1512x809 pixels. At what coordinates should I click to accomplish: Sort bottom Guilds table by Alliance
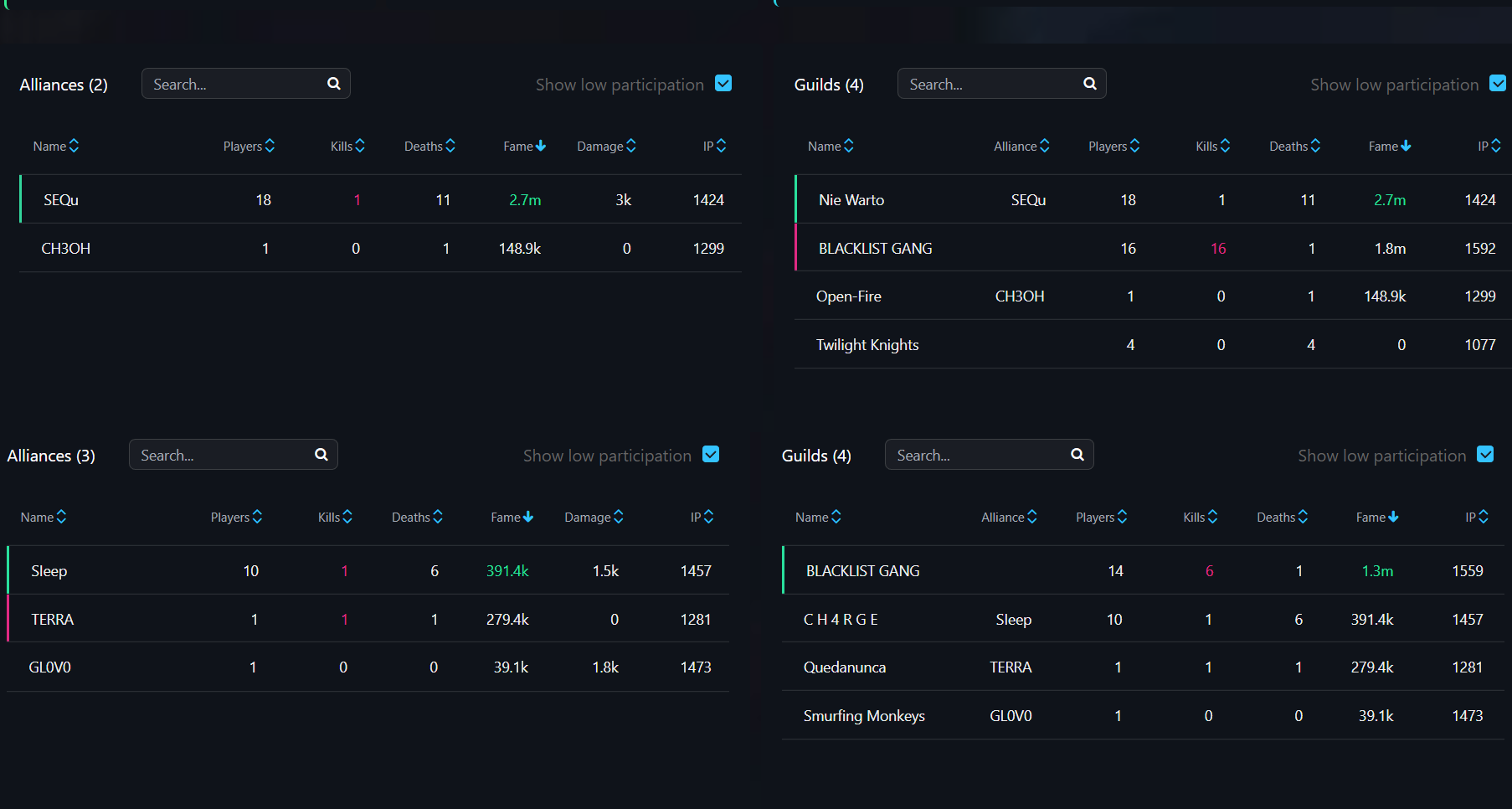1009,518
